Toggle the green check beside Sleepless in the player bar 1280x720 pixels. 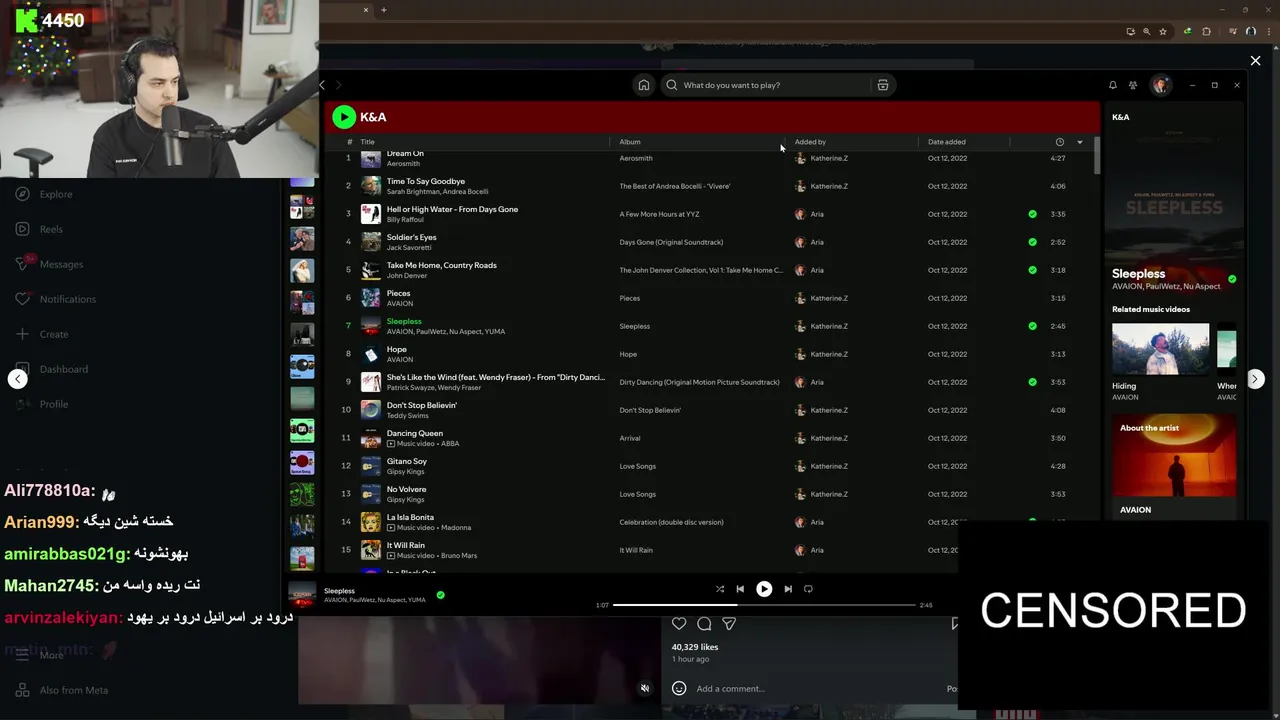[440, 595]
